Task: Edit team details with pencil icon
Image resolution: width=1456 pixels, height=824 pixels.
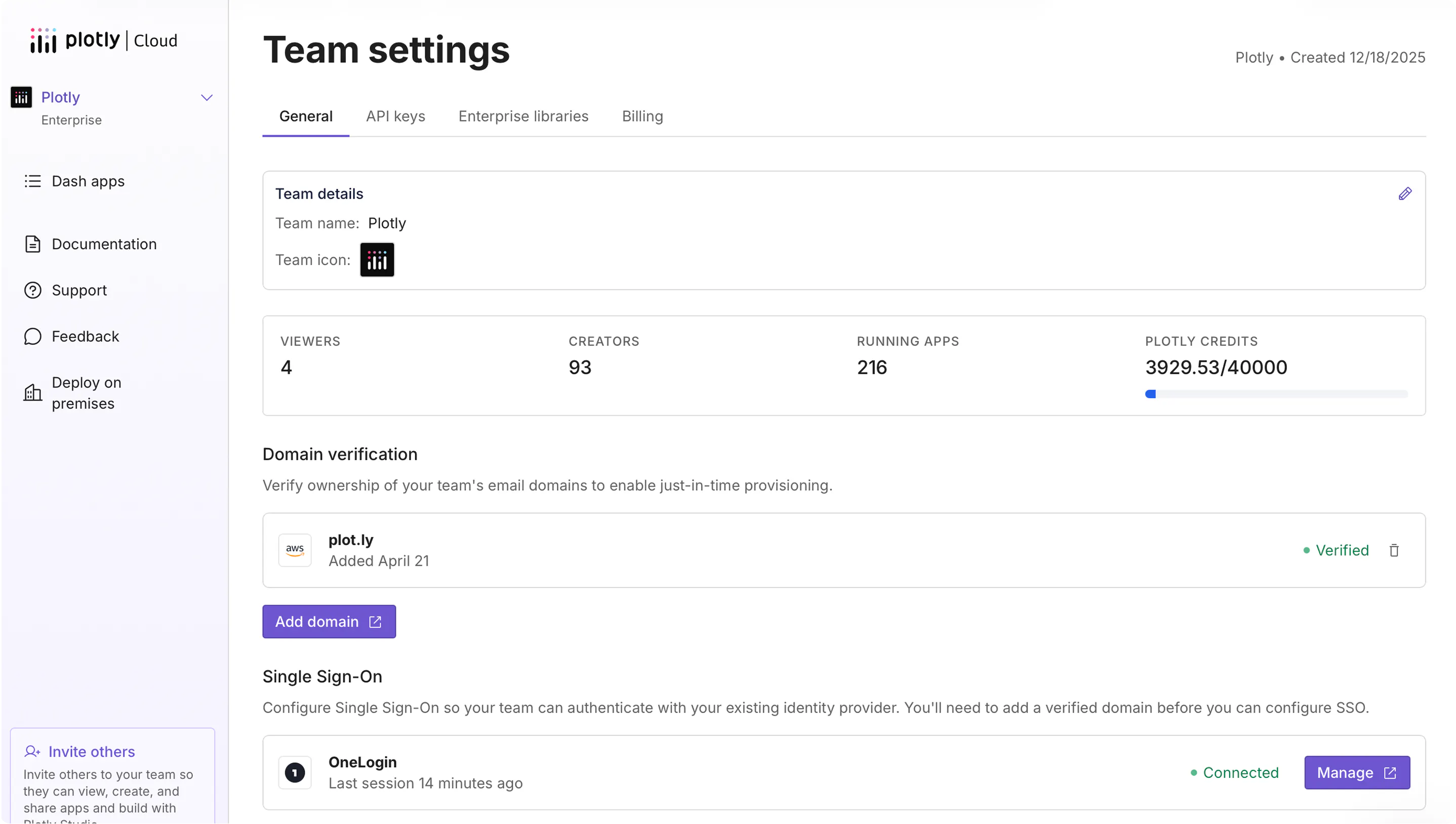Action: point(1405,194)
